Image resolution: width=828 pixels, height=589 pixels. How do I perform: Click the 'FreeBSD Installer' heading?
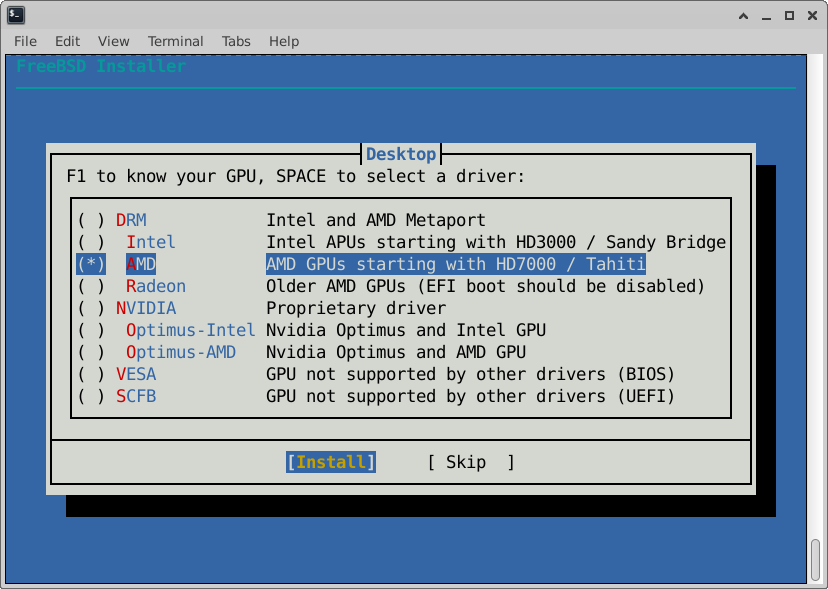coord(101,66)
